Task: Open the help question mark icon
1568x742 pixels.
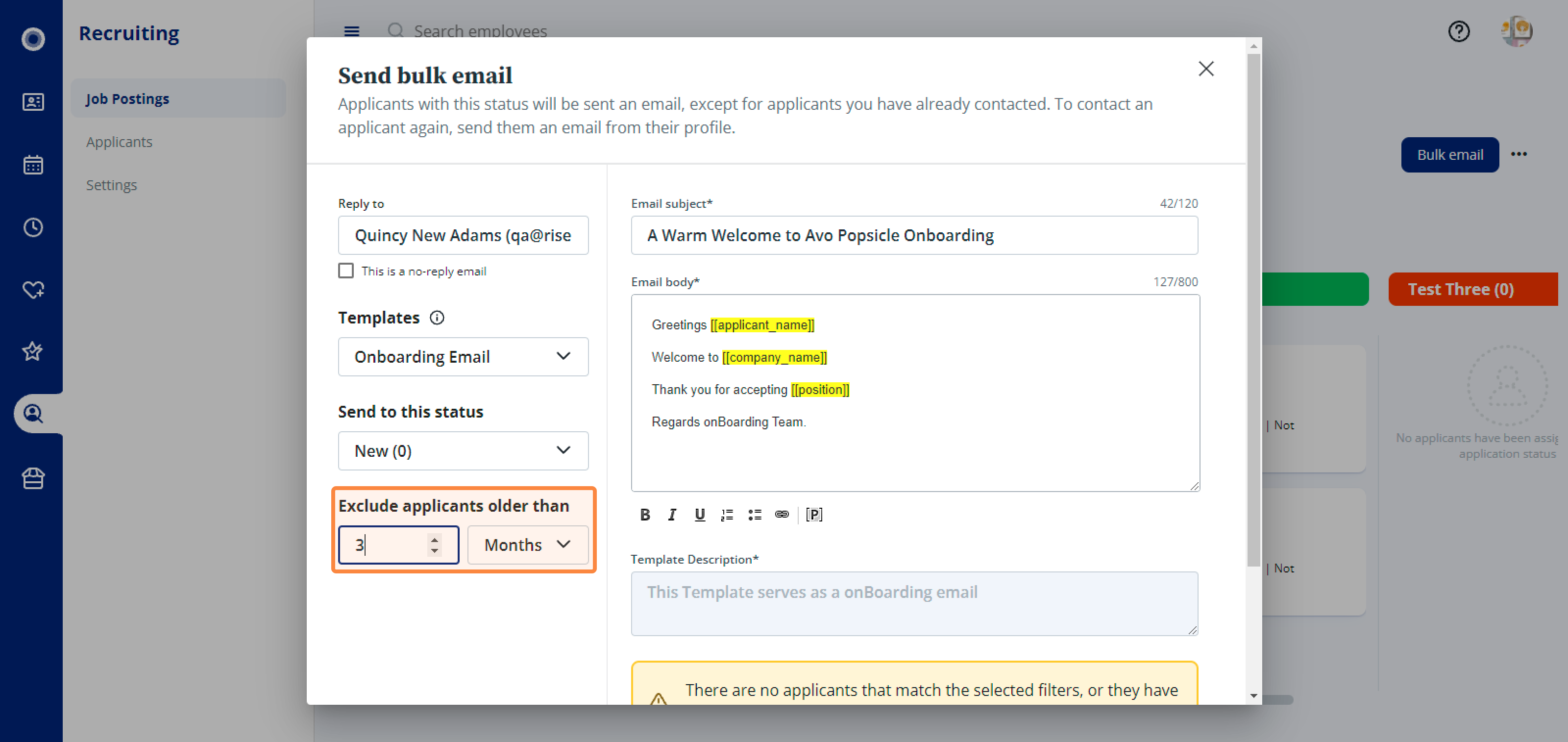Action: [1458, 31]
